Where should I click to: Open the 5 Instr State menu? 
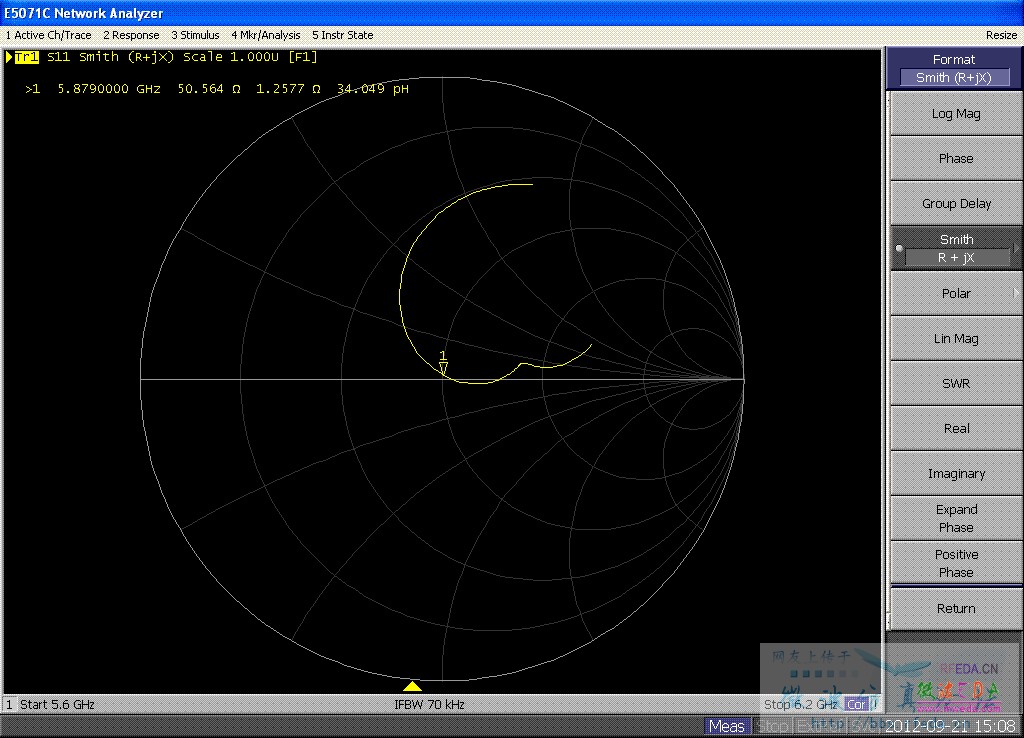tap(343, 35)
